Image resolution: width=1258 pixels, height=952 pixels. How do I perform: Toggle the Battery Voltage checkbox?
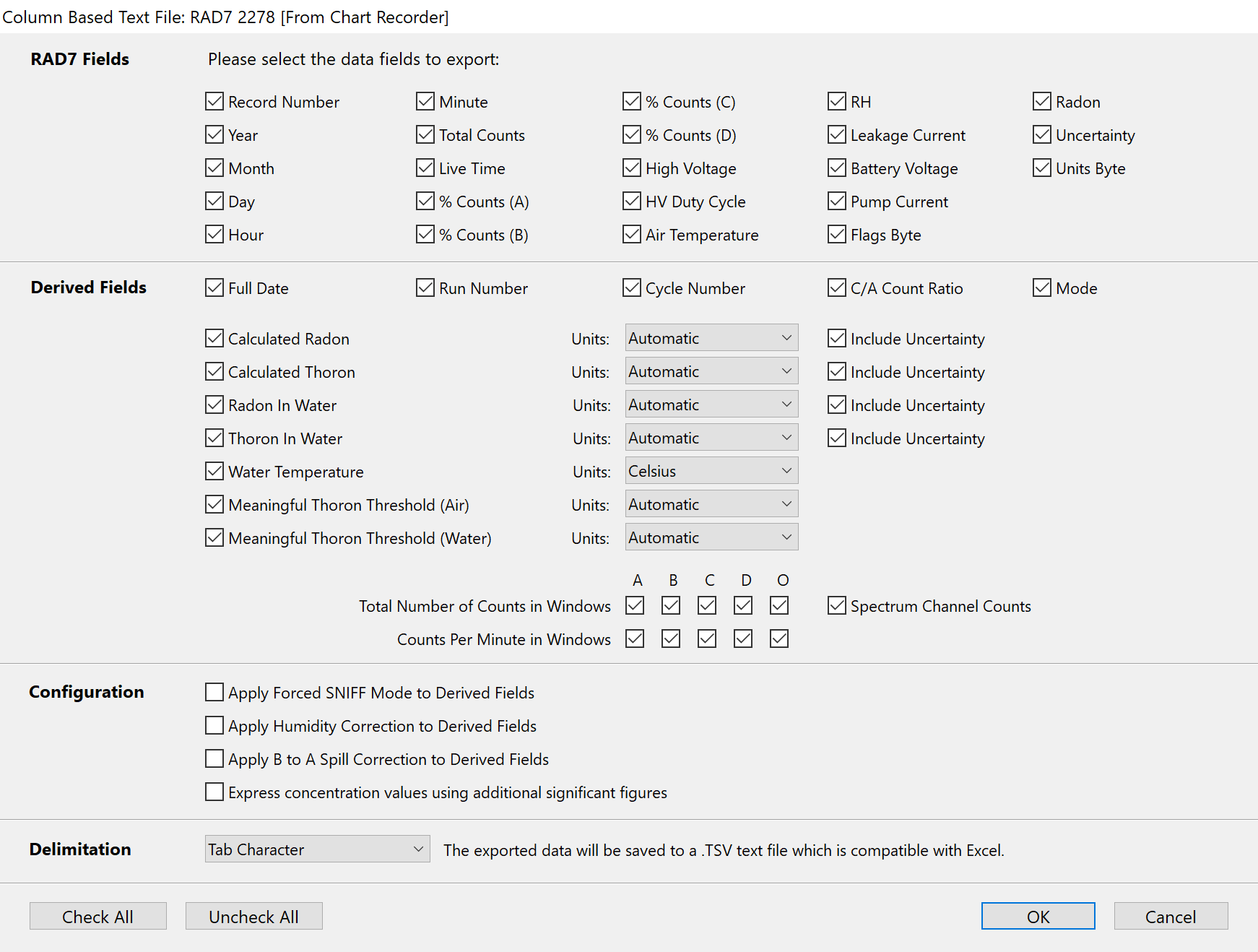click(837, 168)
